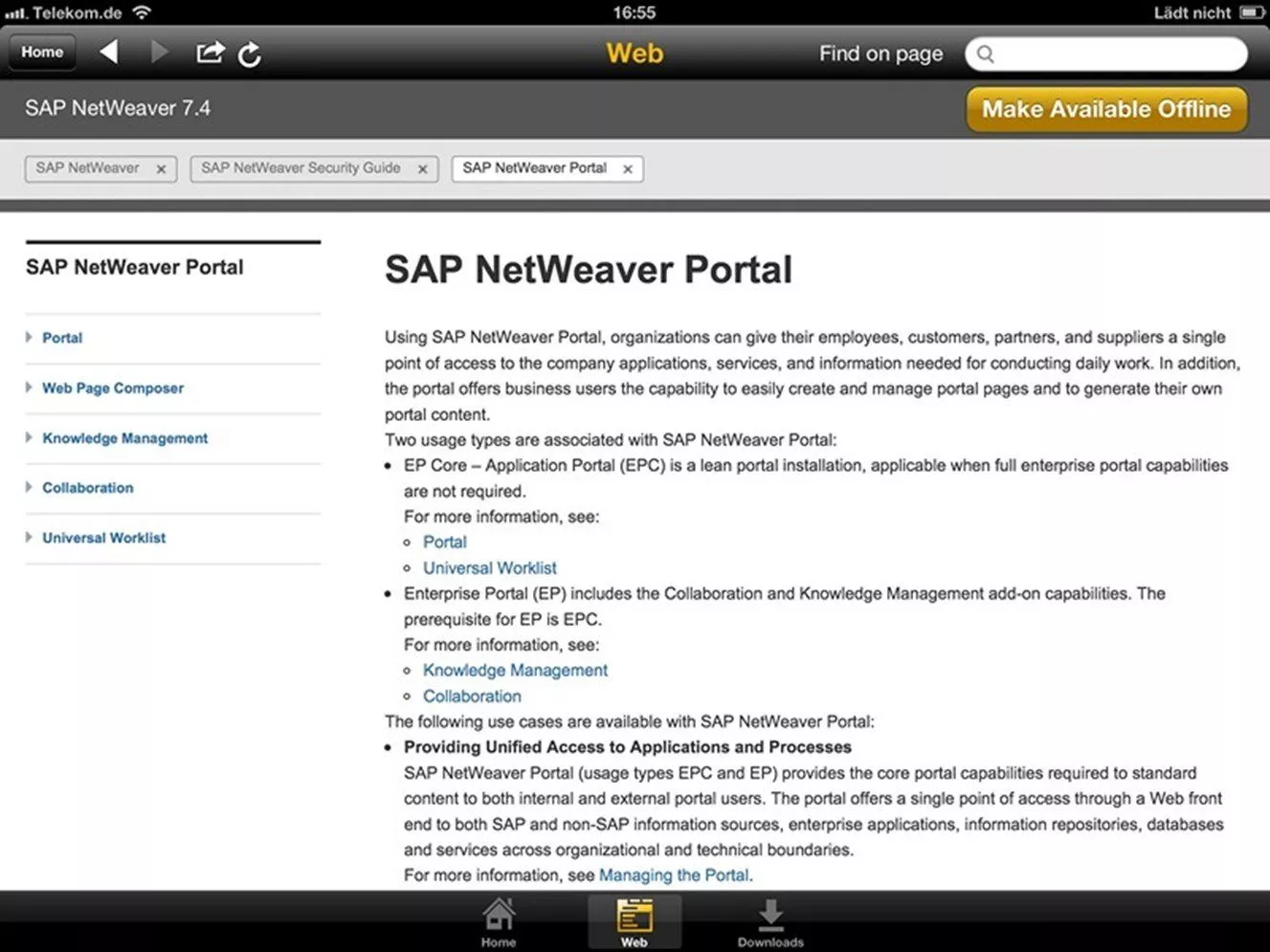Tap the Home button in the top toolbar
1270x952 pixels.
coord(42,53)
